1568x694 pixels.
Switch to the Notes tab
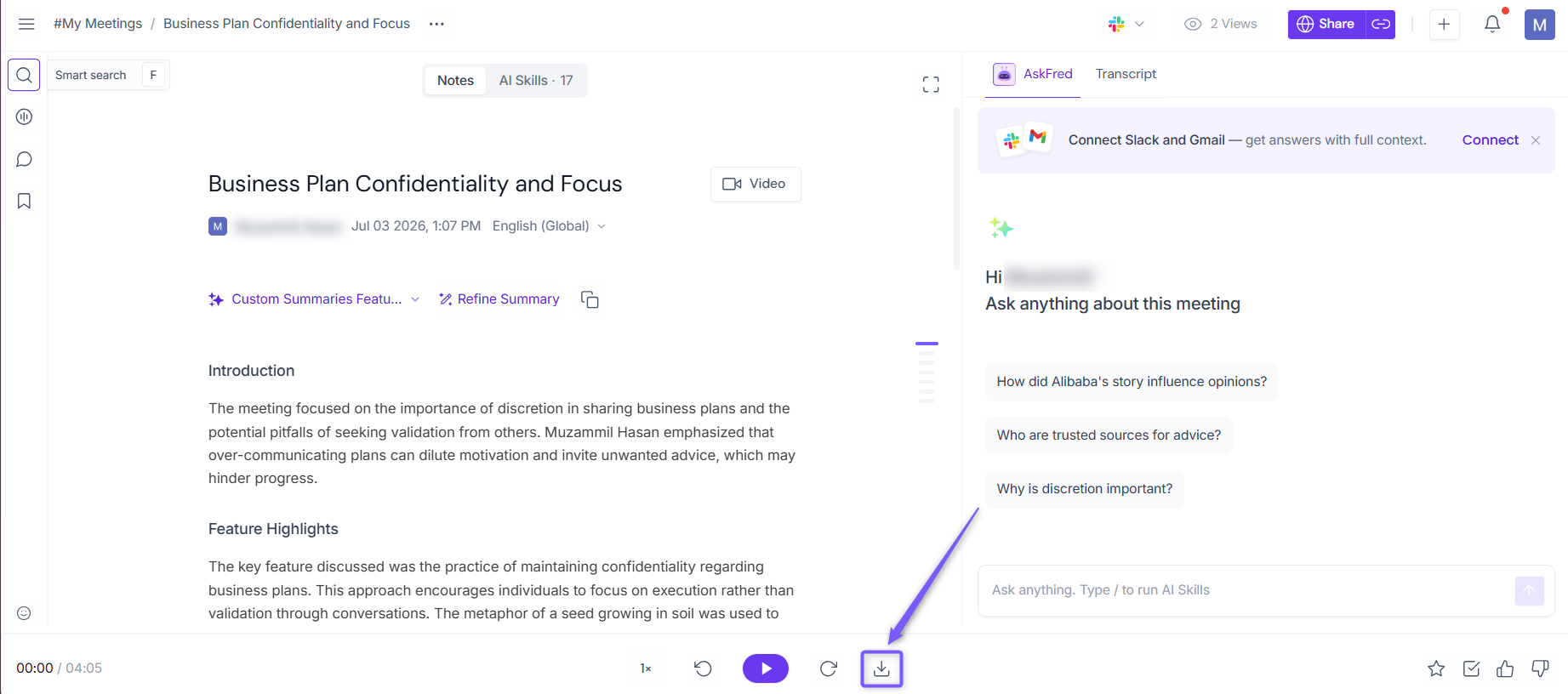(x=455, y=80)
